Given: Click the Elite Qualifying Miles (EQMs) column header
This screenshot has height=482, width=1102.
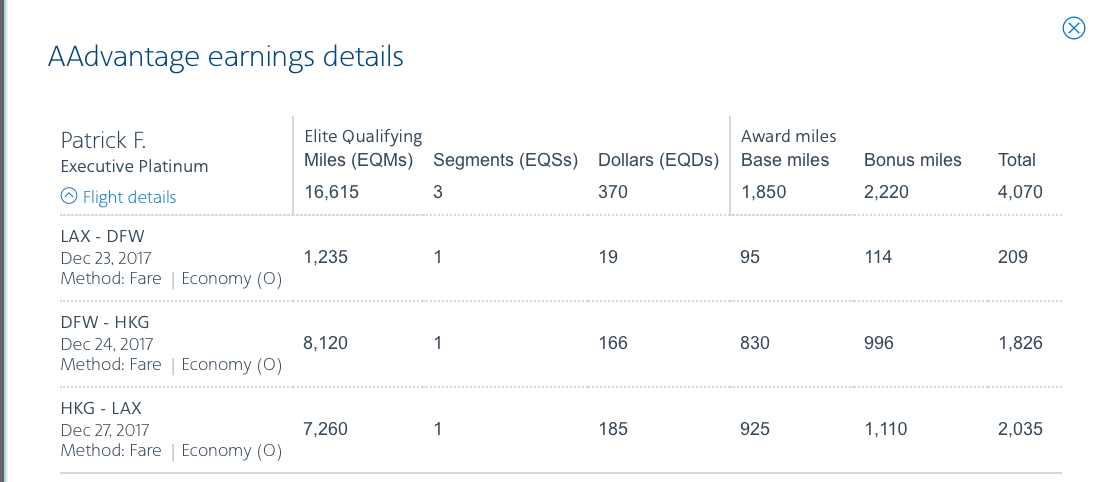Looking at the screenshot, I should [x=358, y=160].
